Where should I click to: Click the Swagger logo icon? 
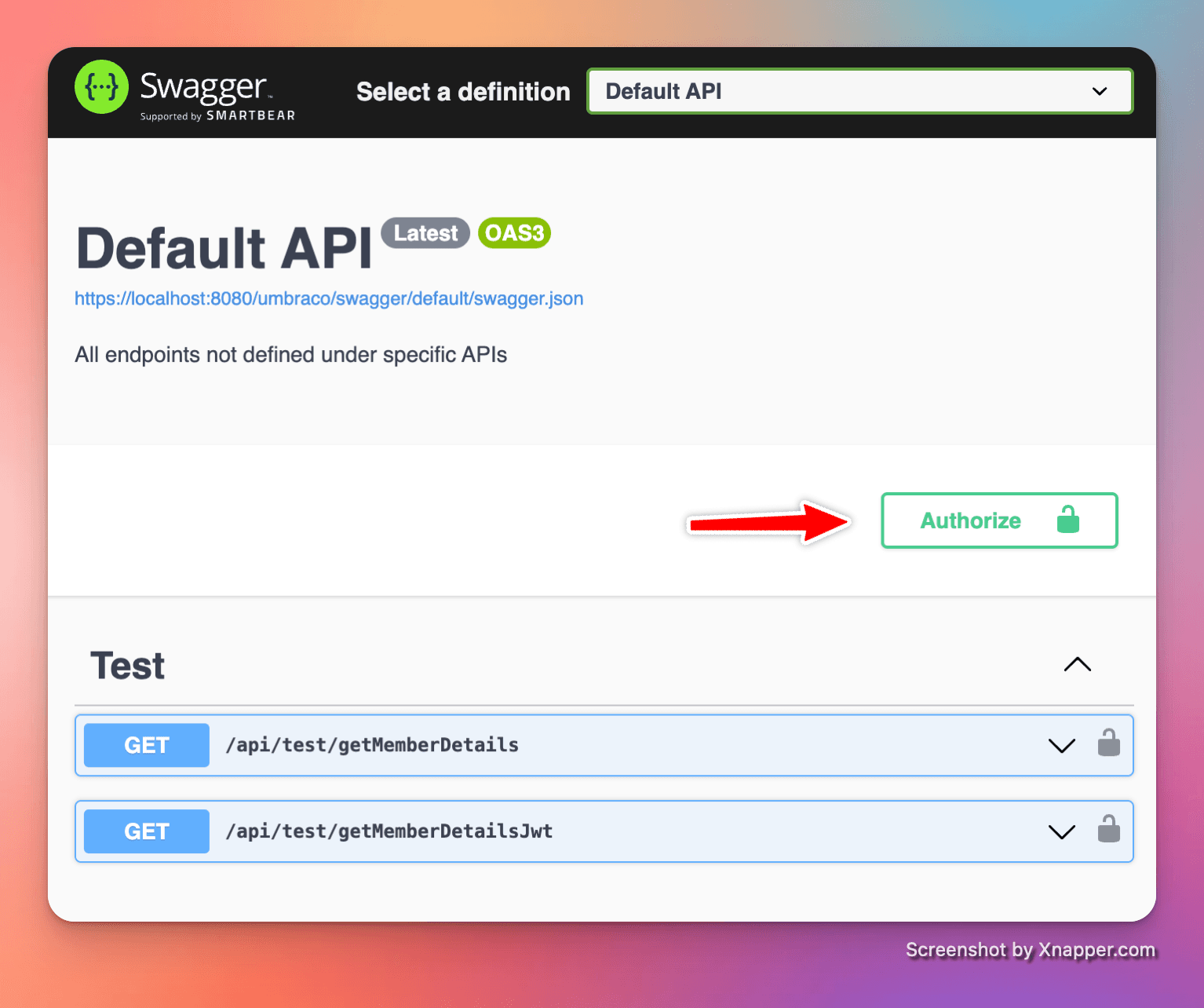point(101,86)
